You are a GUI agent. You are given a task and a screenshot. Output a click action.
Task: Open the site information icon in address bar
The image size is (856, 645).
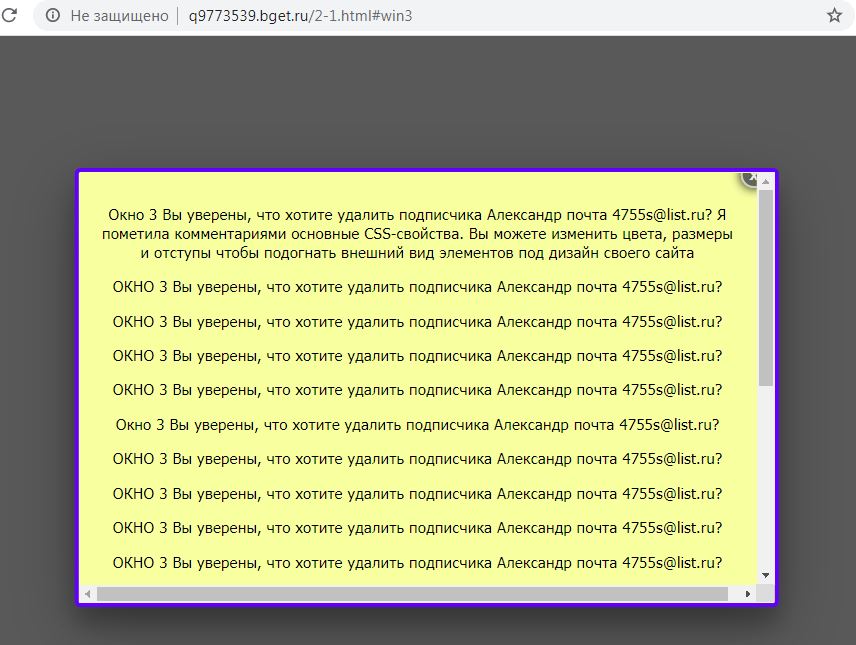click(x=53, y=16)
